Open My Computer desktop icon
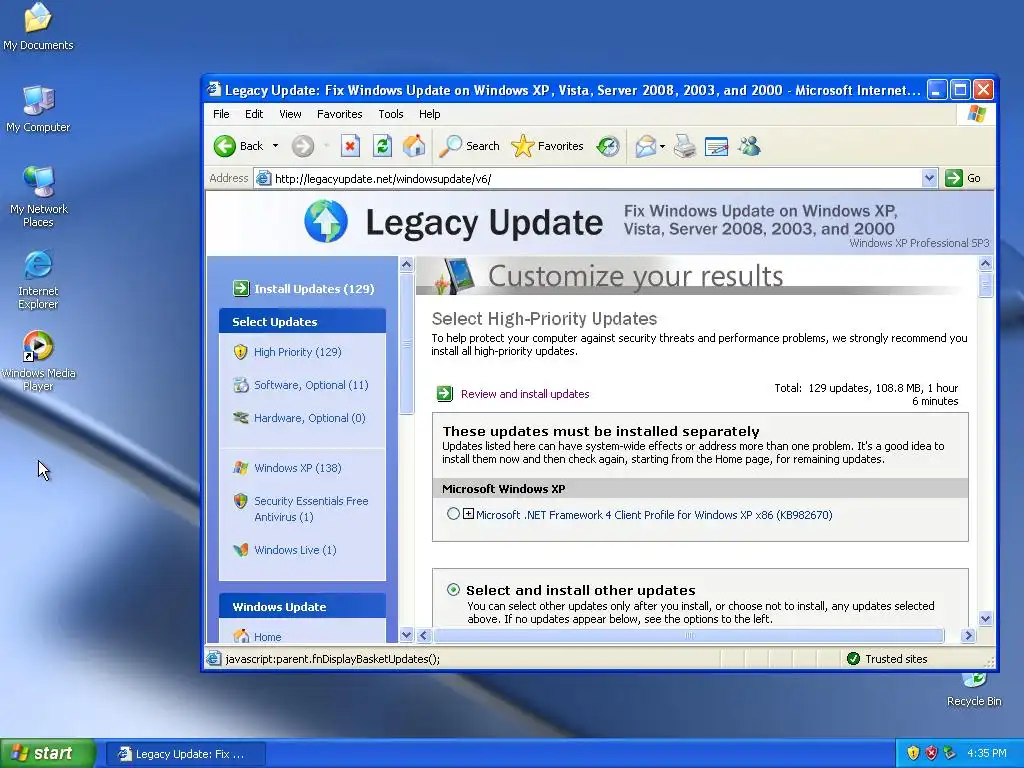Screen dimensions: 1024x768 click(x=39, y=109)
